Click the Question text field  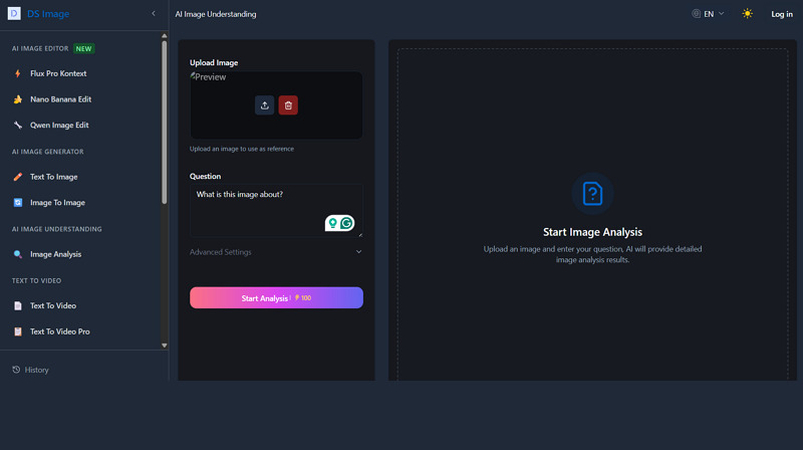[x=277, y=210]
